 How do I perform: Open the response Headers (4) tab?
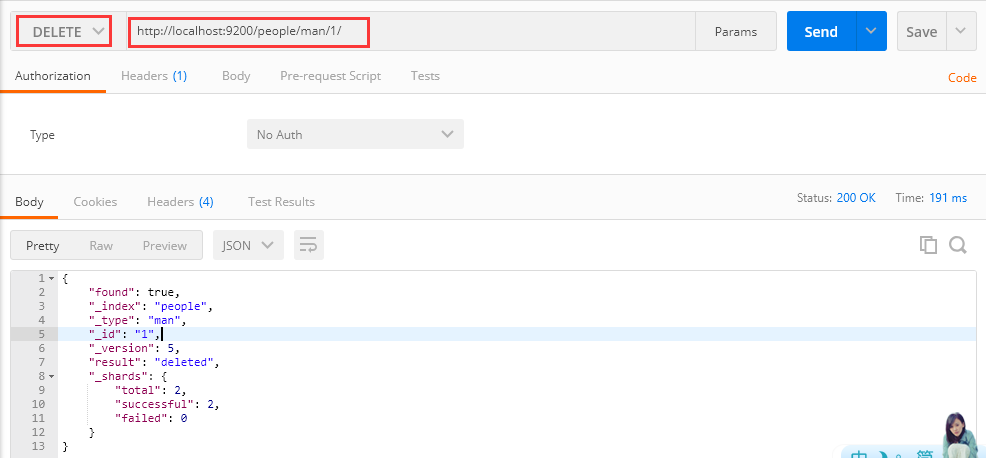click(x=180, y=202)
